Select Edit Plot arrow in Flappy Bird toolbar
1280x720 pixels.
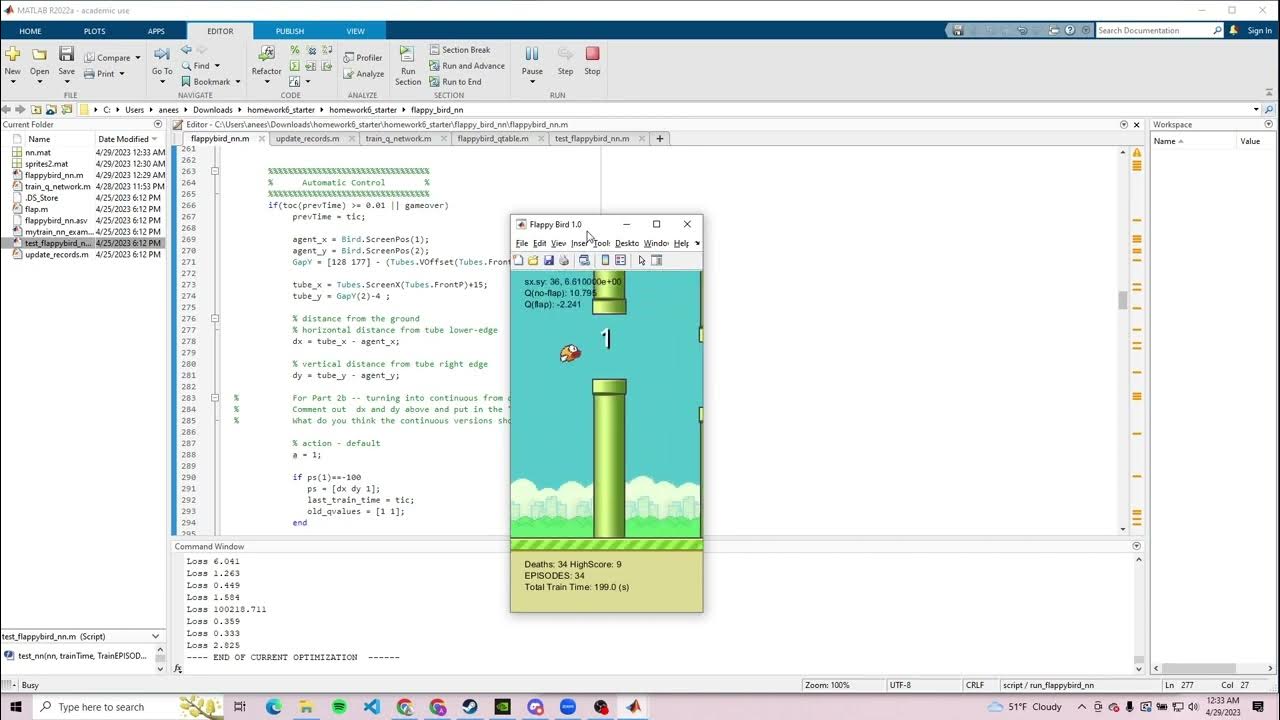pos(642,261)
